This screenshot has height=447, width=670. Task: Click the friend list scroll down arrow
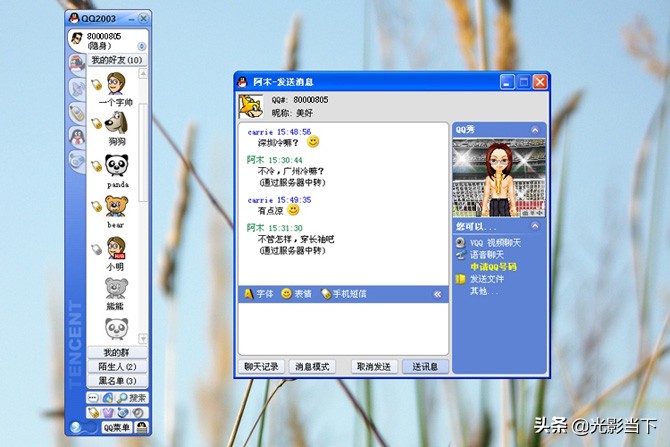pyautogui.click(x=143, y=339)
